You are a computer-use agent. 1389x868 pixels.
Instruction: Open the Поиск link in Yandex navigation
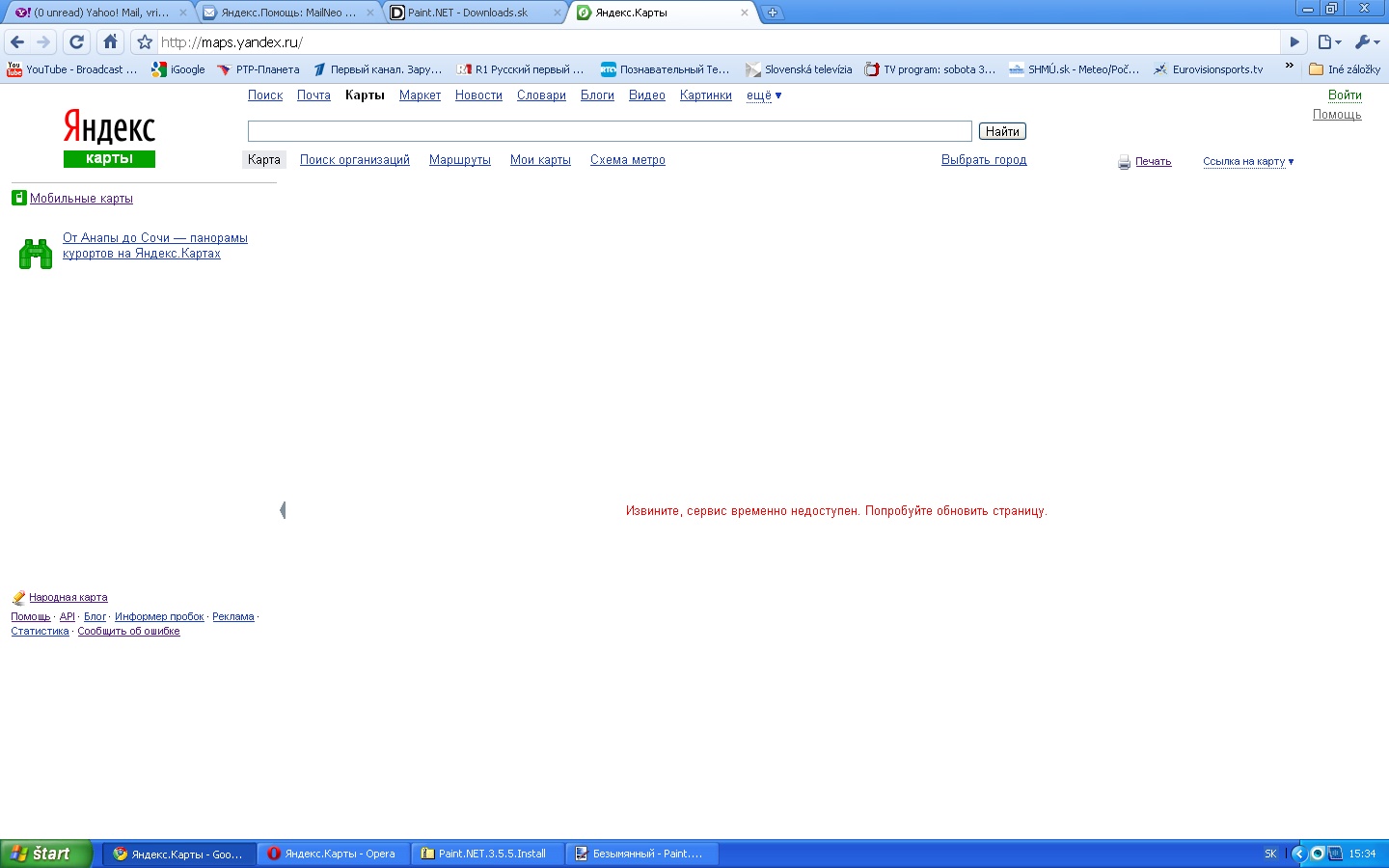(265, 95)
